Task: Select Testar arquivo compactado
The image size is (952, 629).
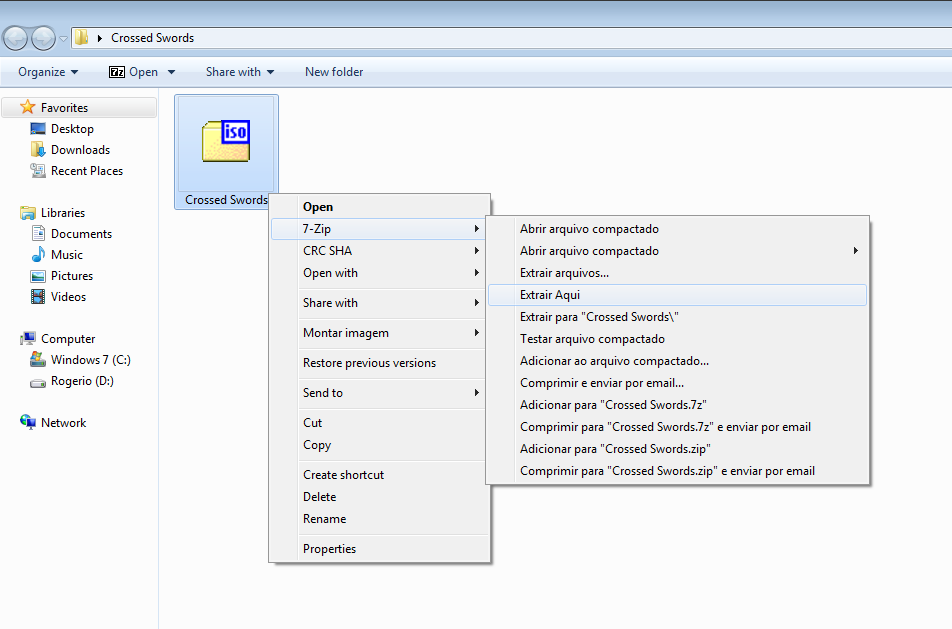Action: (x=592, y=339)
